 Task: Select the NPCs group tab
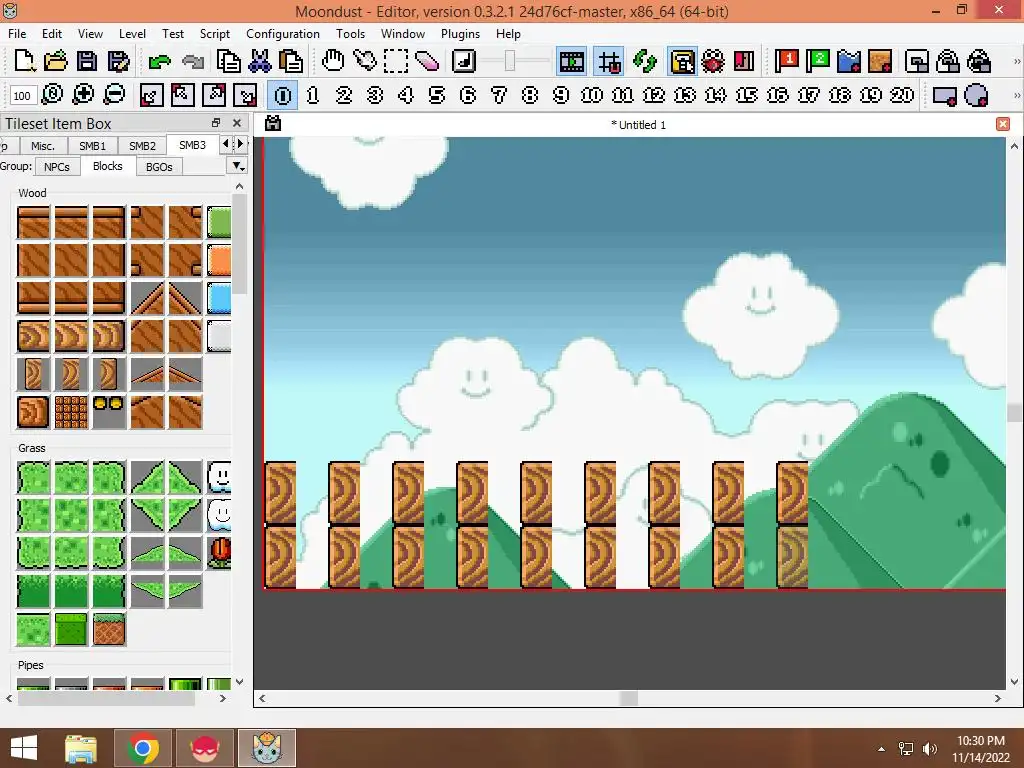point(57,167)
